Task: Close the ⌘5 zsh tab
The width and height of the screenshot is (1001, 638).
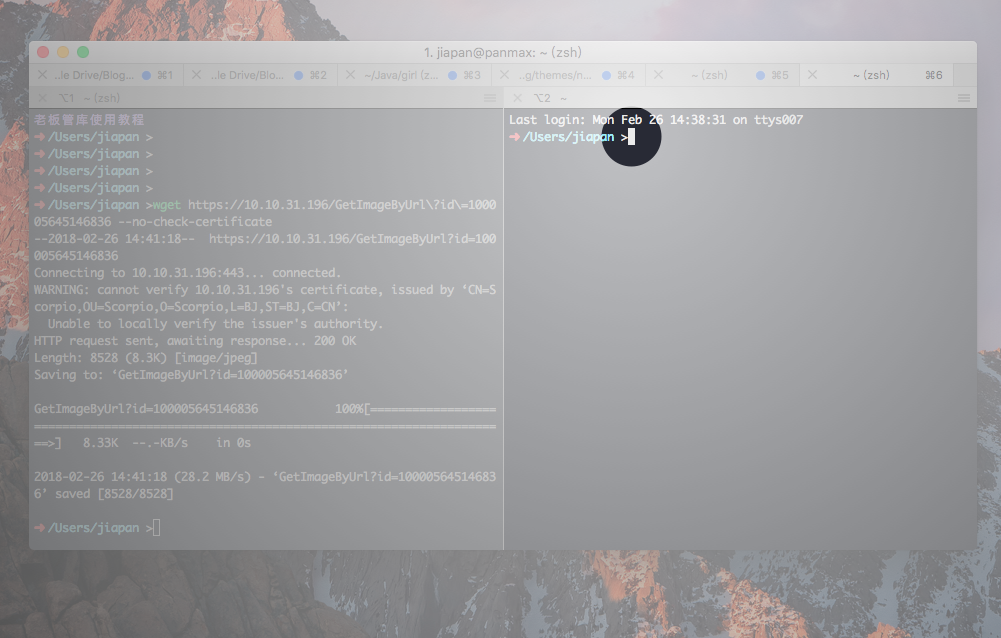Action: [x=658, y=75]
